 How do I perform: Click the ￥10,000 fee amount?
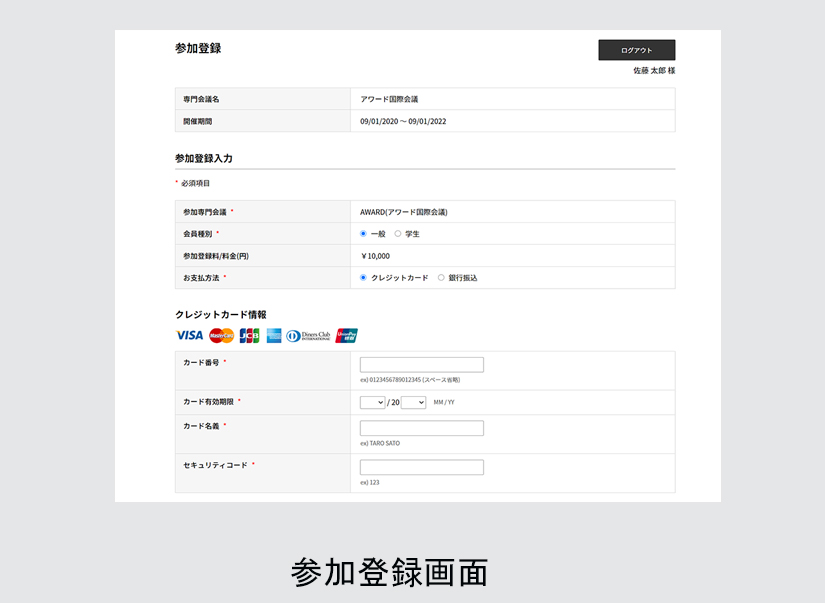(376, 256)
